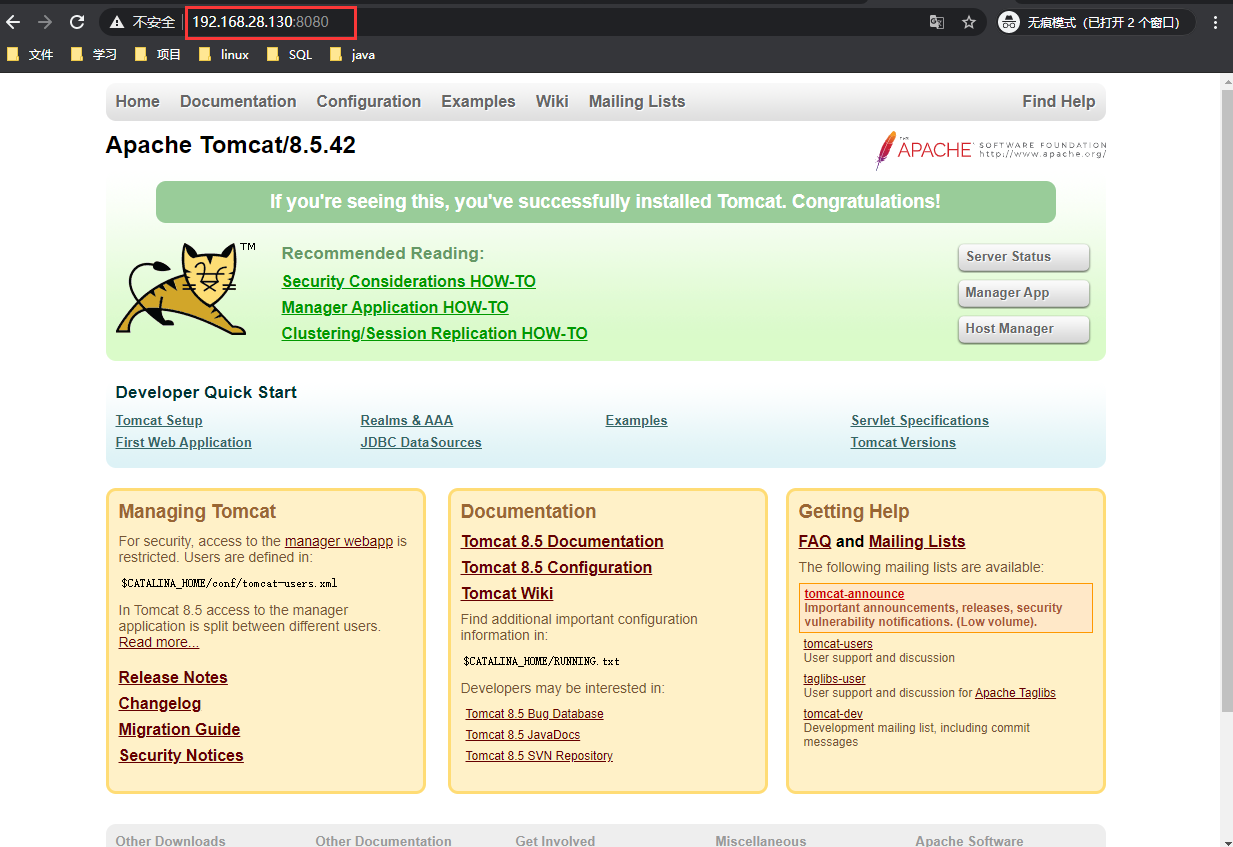Open Clustering/Session Replication HOW-TO link
Image resolution: width=1233 pixels, height=847 pixels.
click(435, 334)
